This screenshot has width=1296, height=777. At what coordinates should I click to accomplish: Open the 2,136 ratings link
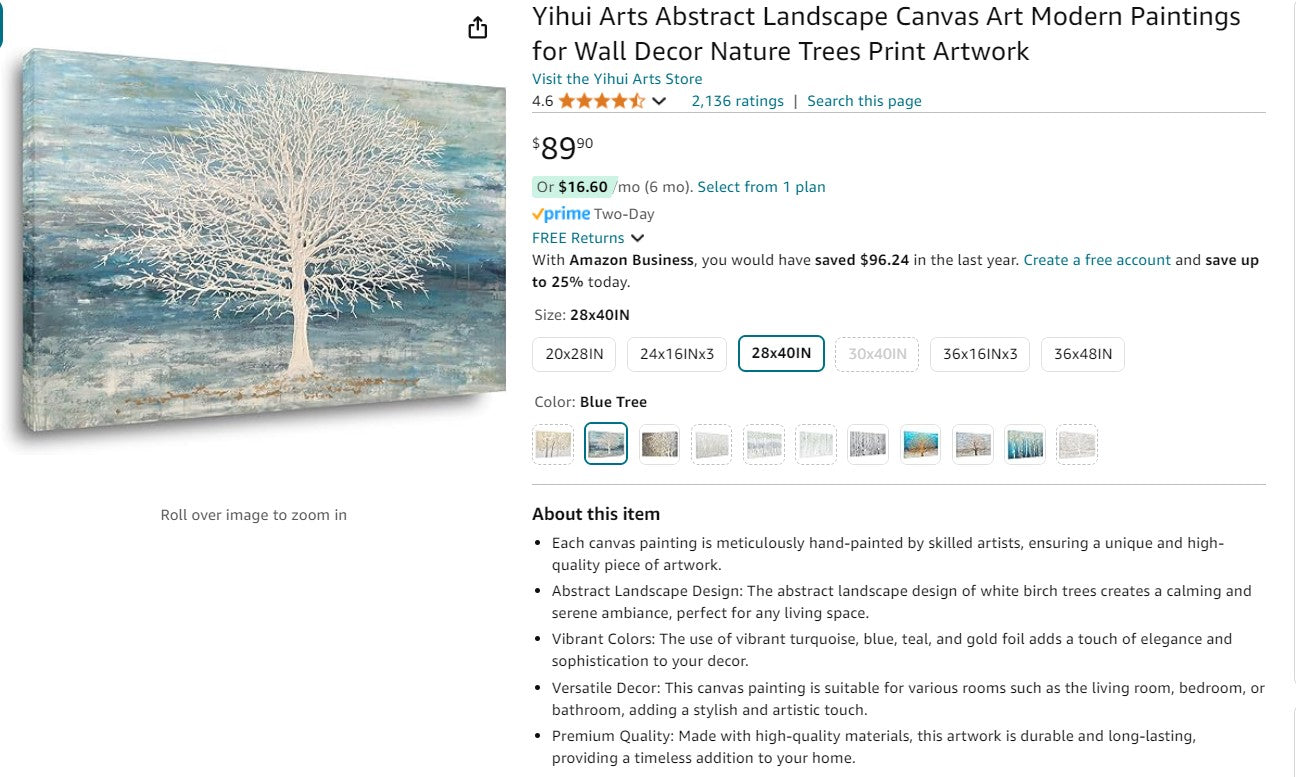738,100
